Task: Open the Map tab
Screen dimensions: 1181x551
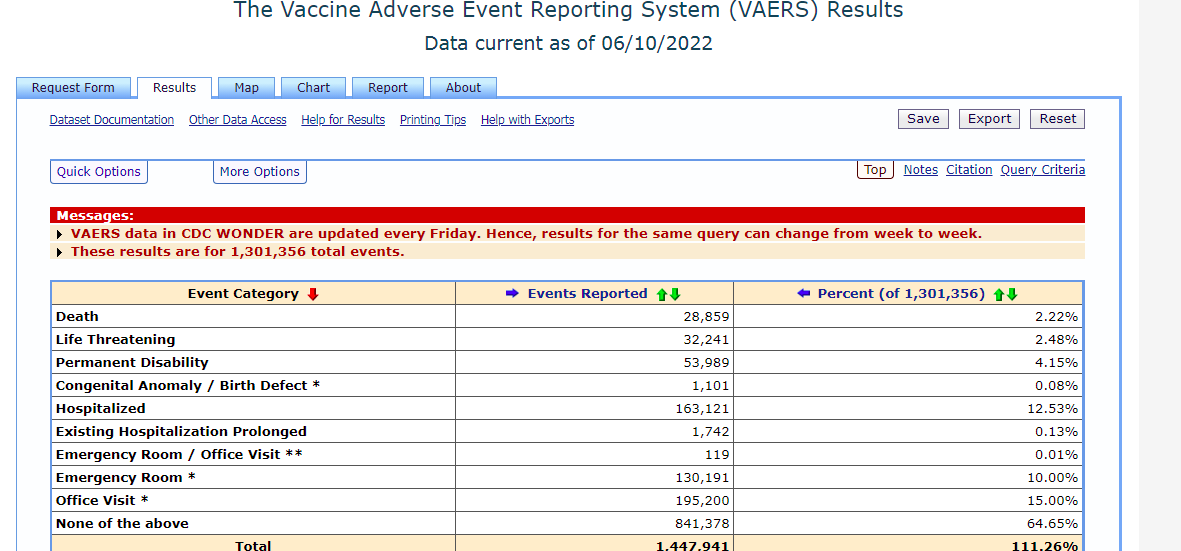Action: (x=246, y=88)
